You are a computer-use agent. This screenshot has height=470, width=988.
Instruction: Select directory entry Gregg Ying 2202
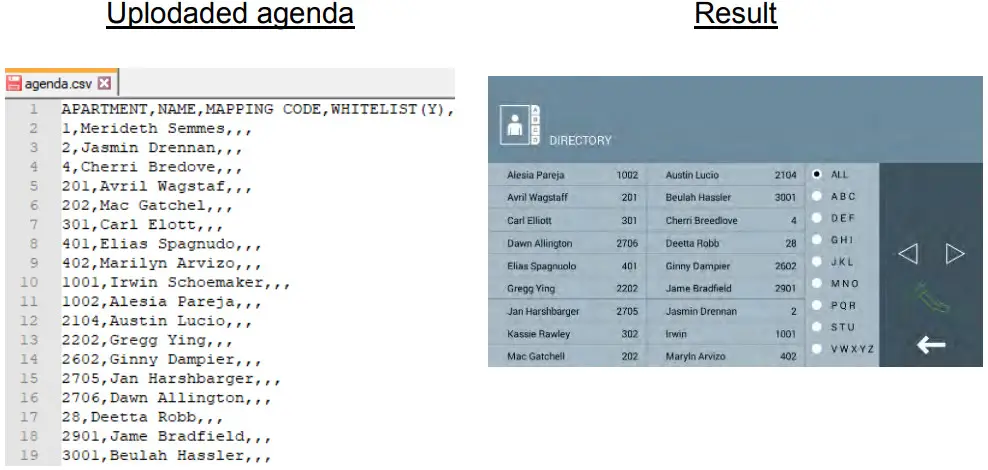pos(567,289)
